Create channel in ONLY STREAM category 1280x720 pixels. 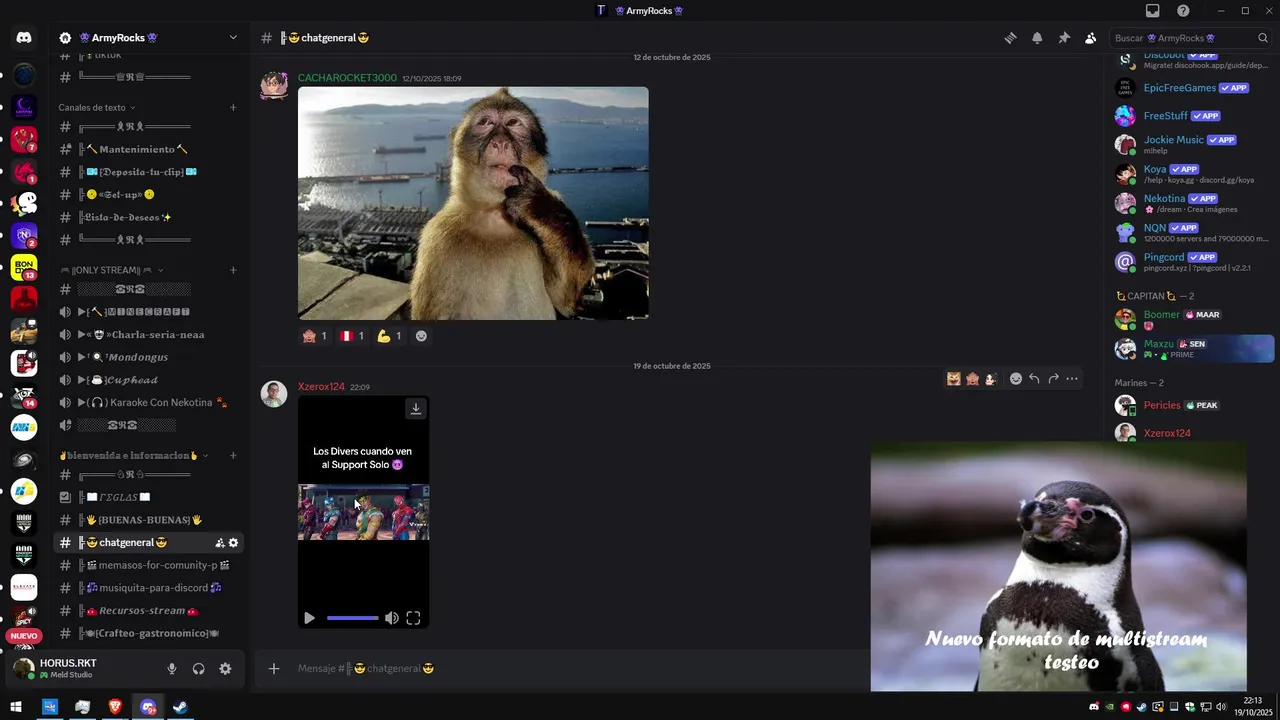233,270
